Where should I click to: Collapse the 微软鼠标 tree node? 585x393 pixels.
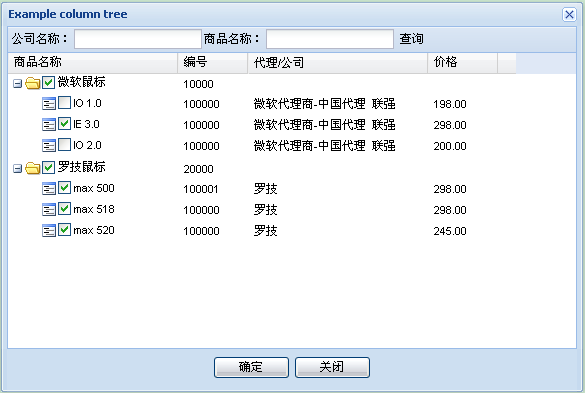(17, 84)
